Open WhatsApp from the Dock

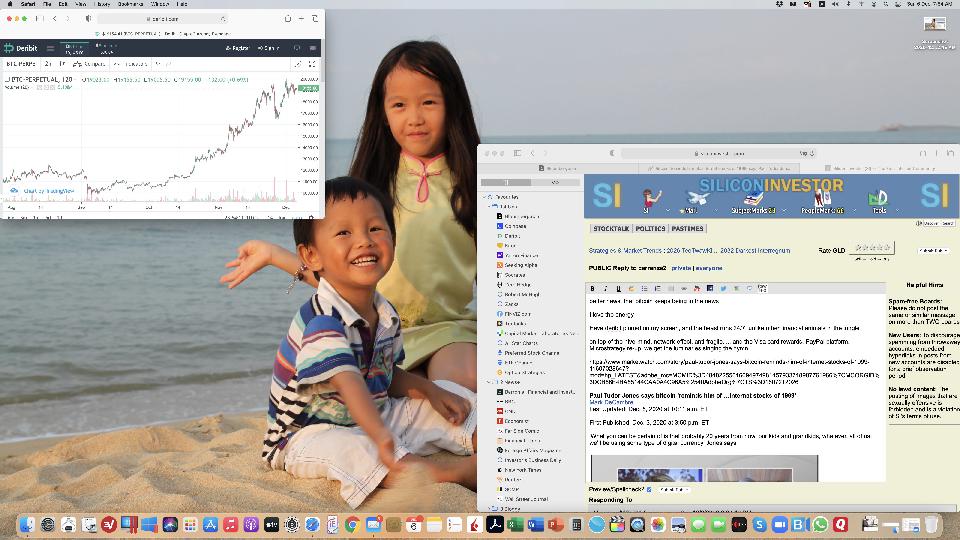click(x=820, y=525)
